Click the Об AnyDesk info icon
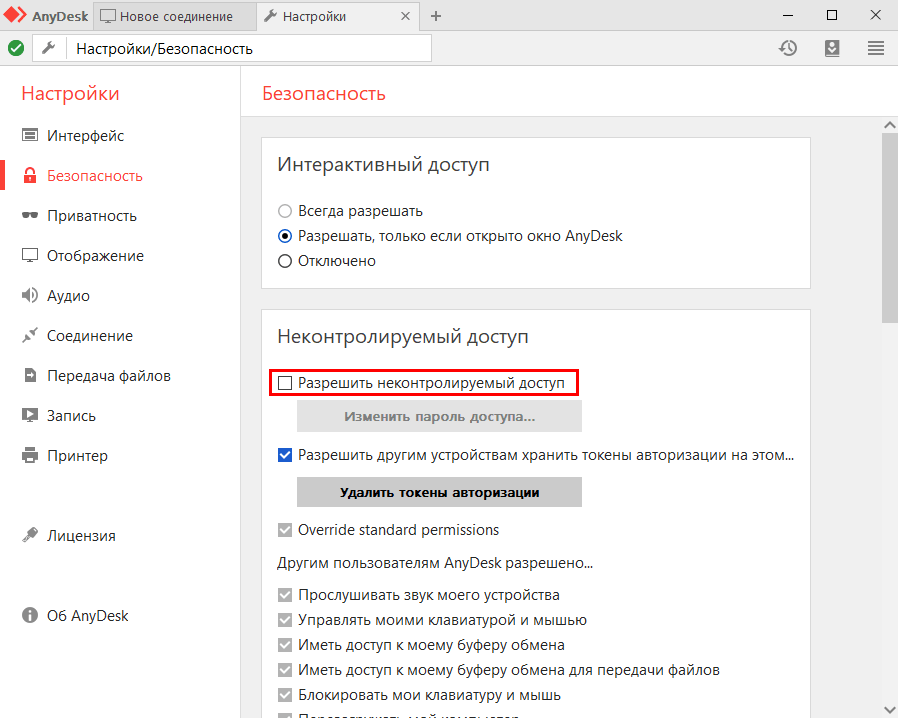The image size is (898, 718). click(x=30, y=615)
